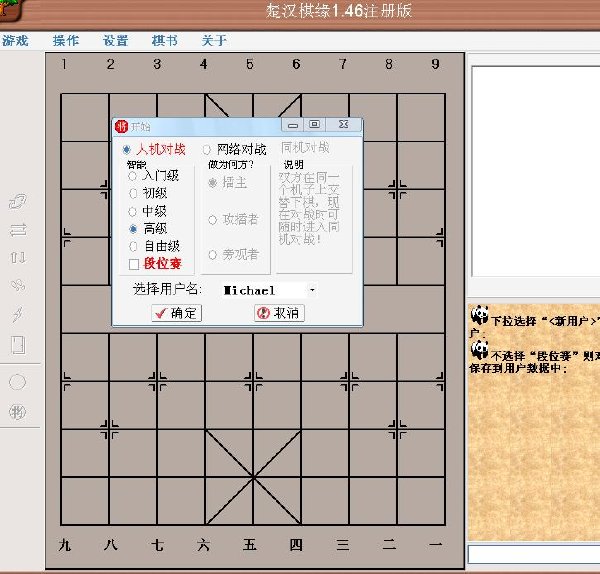The image size is (600, 574).
Task: Click the 选择用户名 label
Action: [x=167, y=289]
